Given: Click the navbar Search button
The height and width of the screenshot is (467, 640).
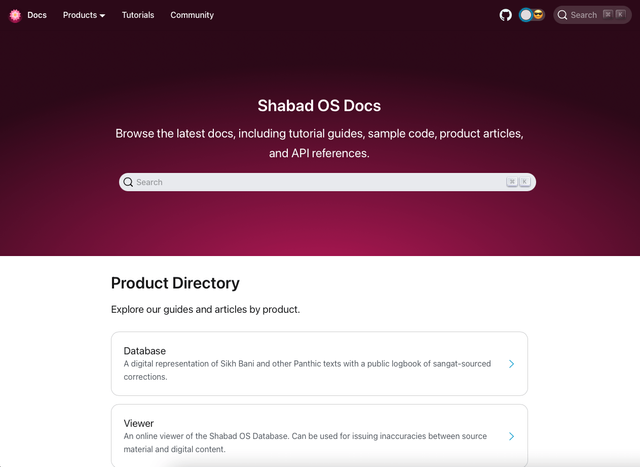Looking at the screenshot, I should pyautogui.click(x=592, y=15).
